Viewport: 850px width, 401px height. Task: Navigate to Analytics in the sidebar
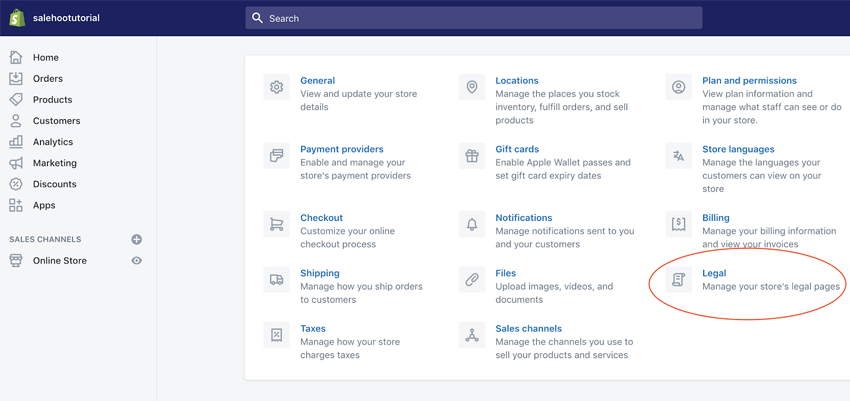coord(52,142)
